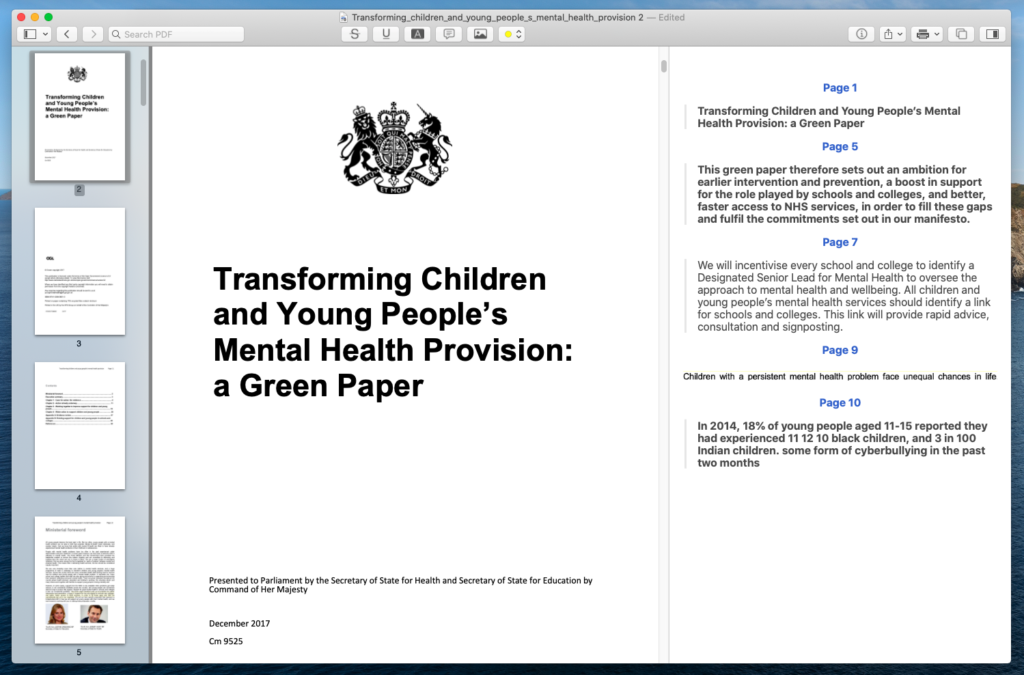1024x675 pixels.
Task: Open the Share dropdown arrow
Action: pos(900,33)
